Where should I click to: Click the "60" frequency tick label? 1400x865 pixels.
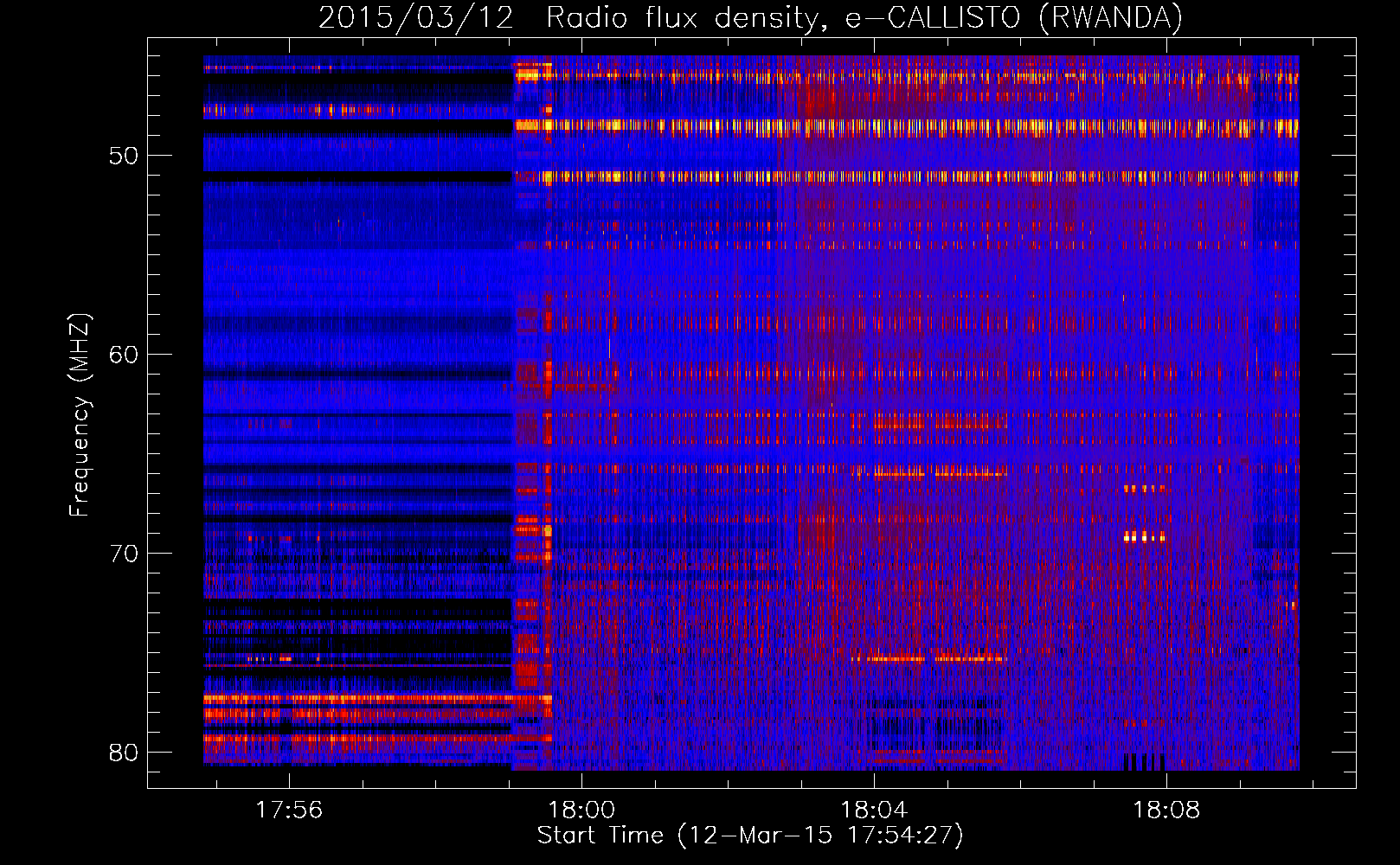pos(124,355)
